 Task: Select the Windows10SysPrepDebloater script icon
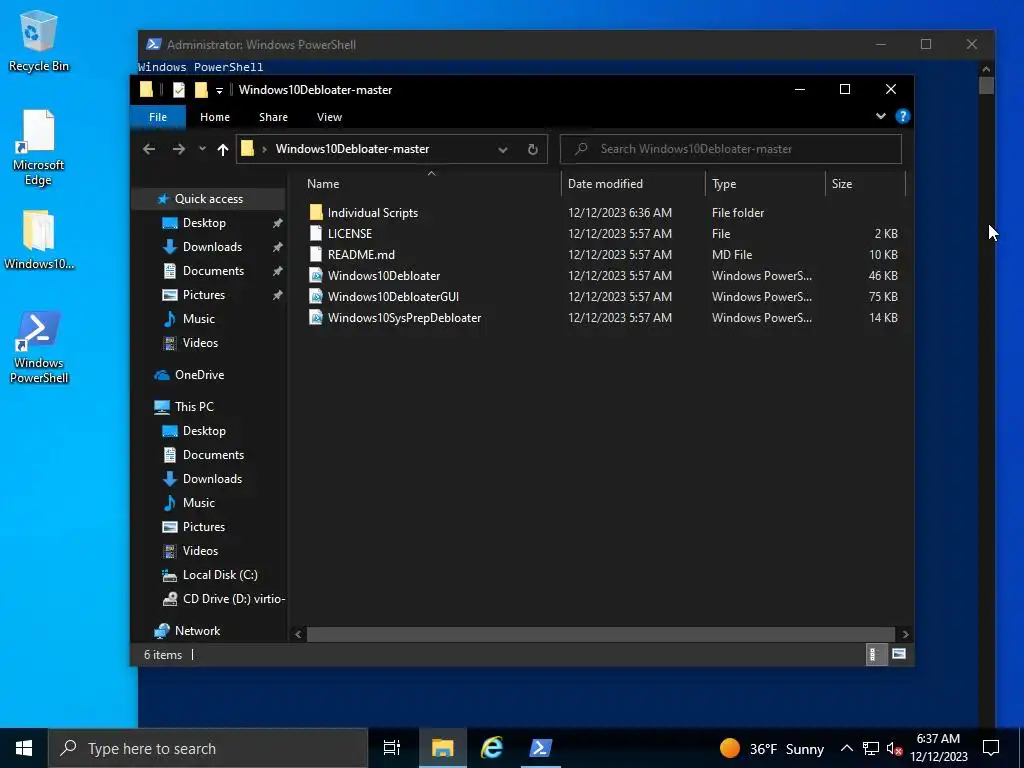[x=316, y=317]
